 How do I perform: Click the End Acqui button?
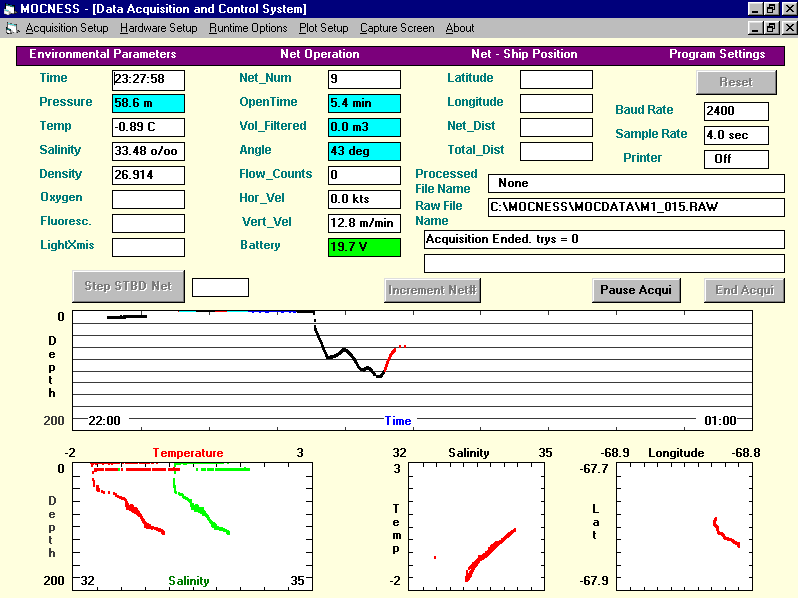[744, 290]
